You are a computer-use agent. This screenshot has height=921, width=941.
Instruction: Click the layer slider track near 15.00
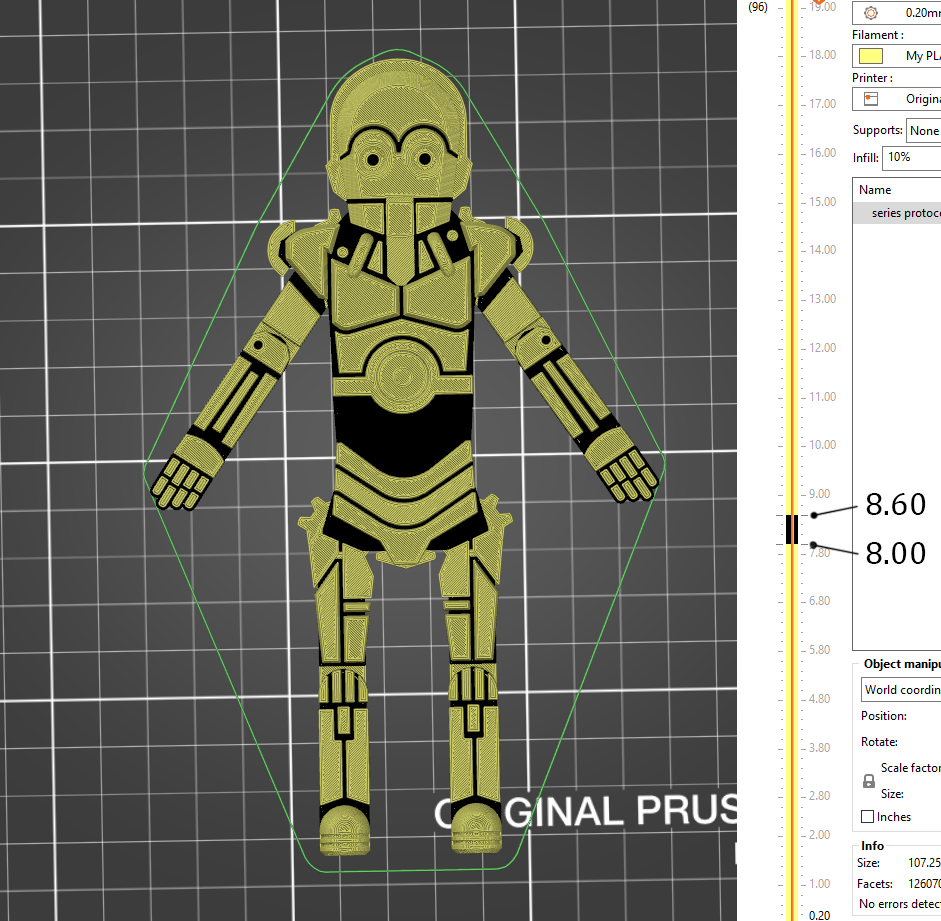click(x=792, y=202)
